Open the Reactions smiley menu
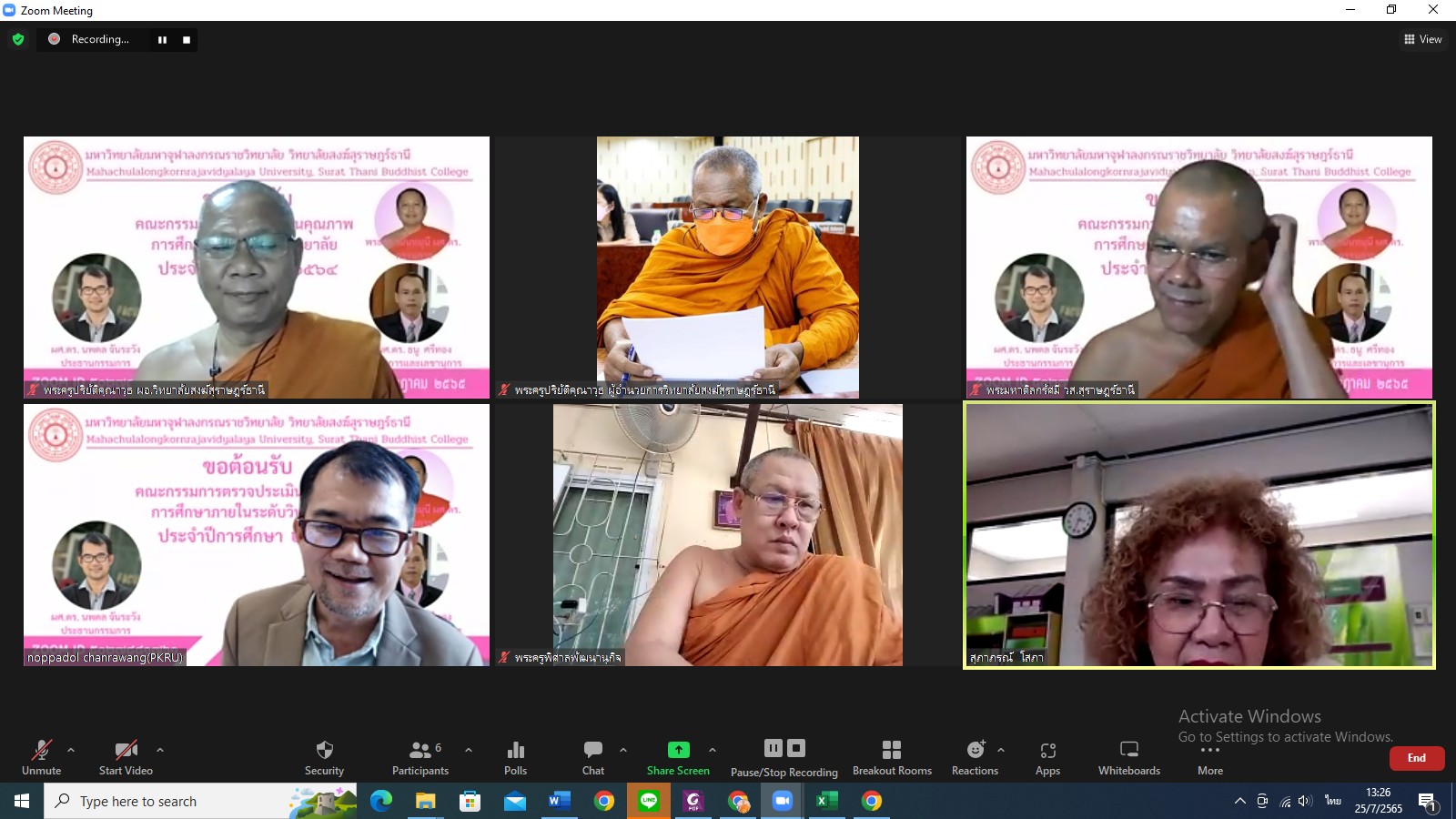The width and height of the screenshot is (1456, 819). point(975,757)
